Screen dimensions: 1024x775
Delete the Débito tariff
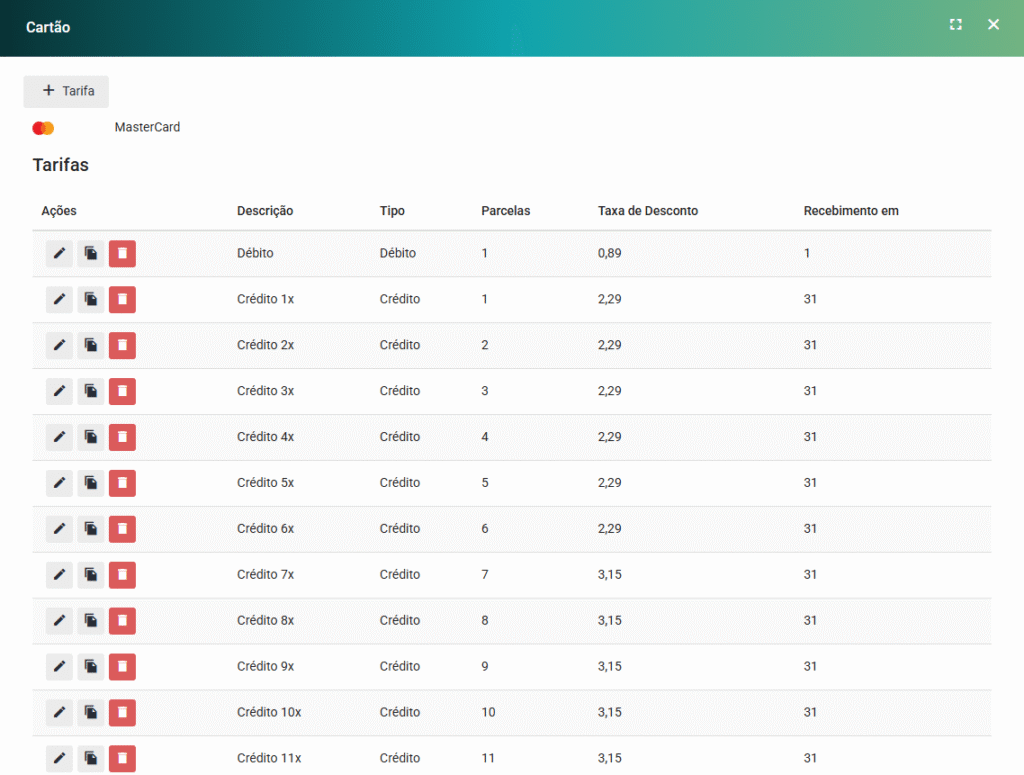122,254
